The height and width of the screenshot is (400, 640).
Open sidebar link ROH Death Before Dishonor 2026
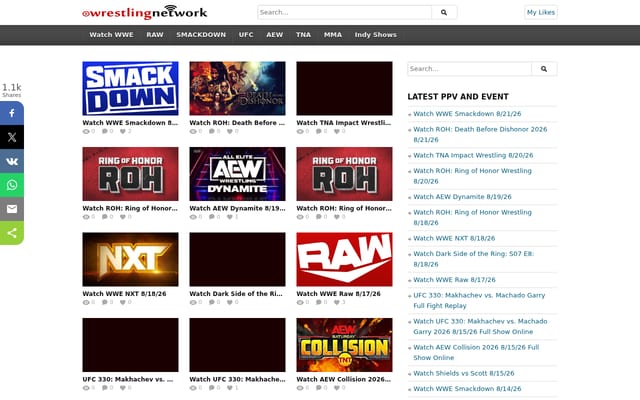(480, 134)
